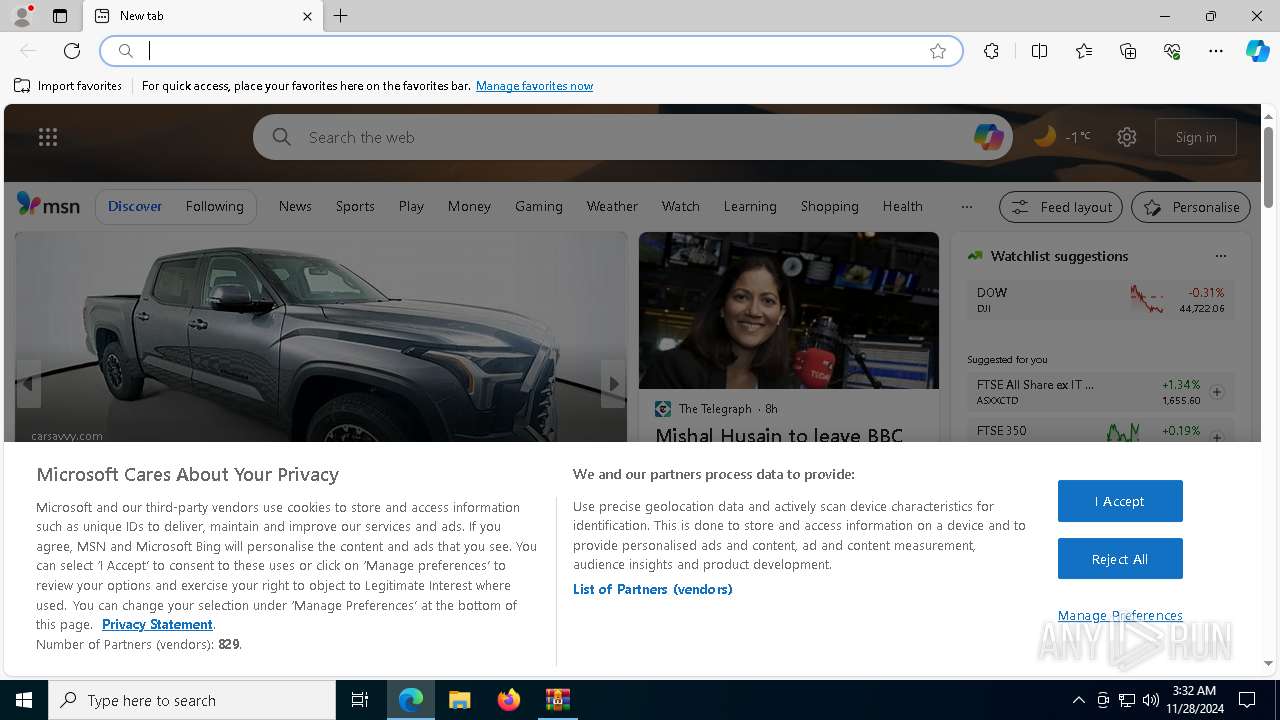This screenshot has height=720, width=1280.
Task: Open the Gaming category
Action: (x=539, y=206)
